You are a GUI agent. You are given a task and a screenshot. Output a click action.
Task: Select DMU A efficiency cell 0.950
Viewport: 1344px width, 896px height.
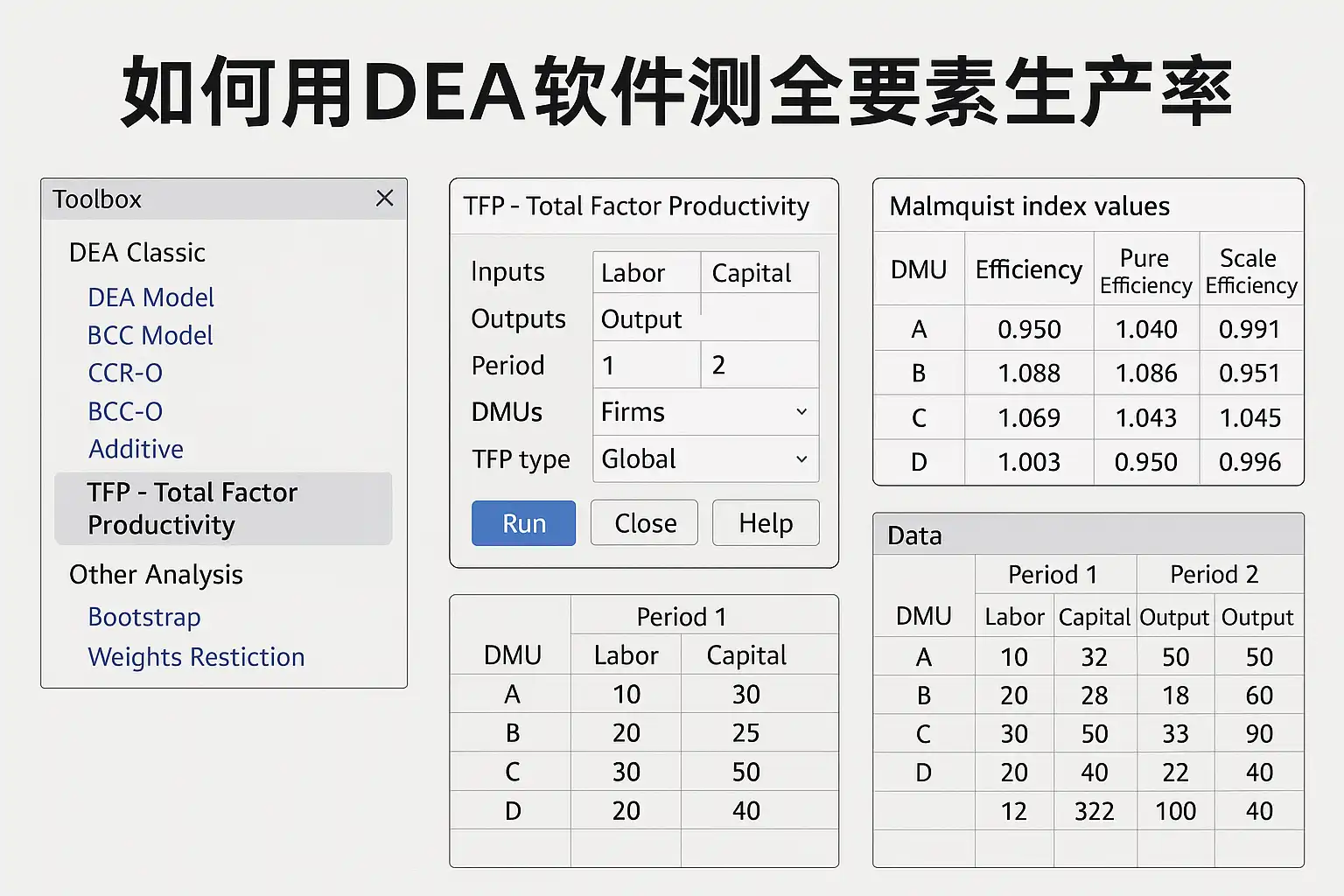click(1029, 329)
